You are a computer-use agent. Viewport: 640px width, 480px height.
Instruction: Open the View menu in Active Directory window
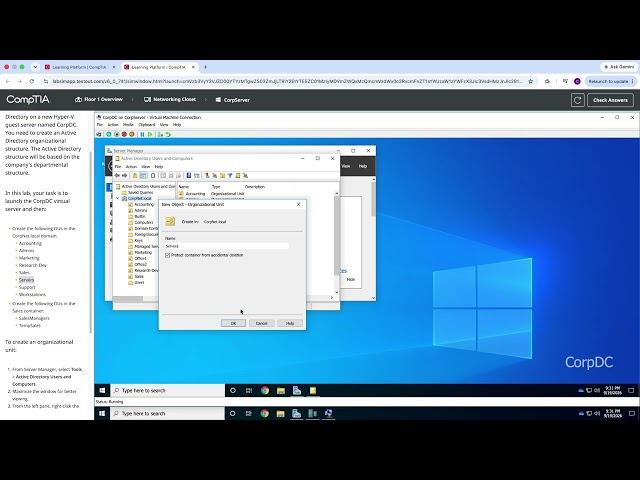click(146, 167)
